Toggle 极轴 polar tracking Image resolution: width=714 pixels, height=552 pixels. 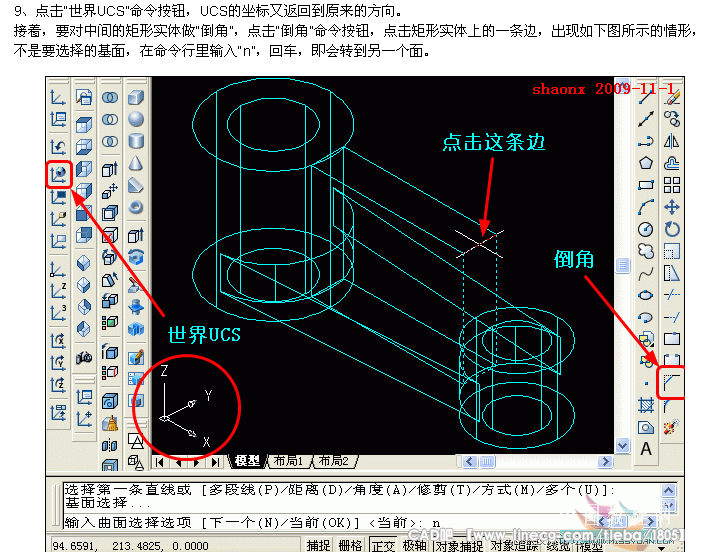click(414, 545)
